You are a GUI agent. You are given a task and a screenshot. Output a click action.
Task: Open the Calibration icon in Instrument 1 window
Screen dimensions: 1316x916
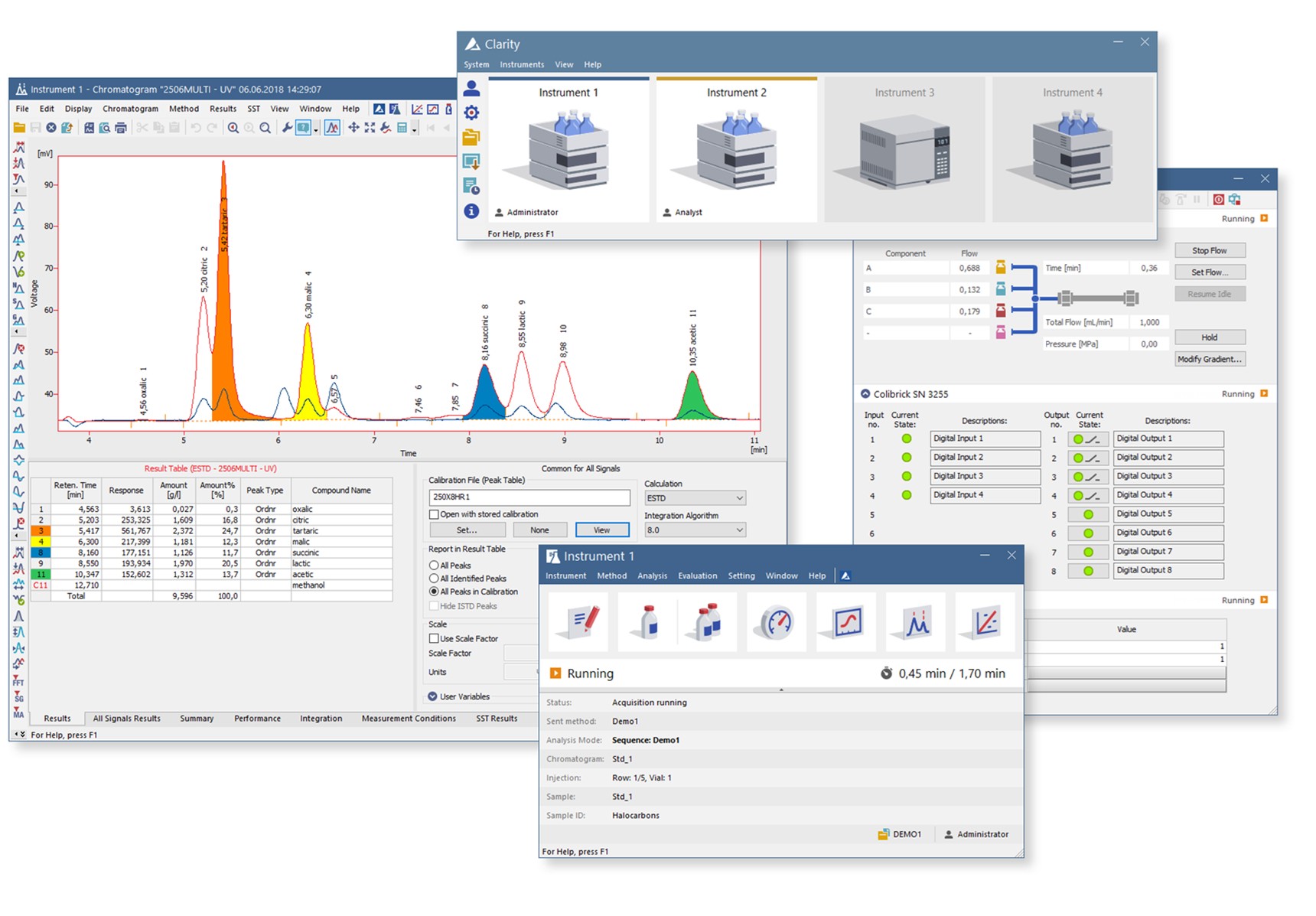coord(985,622)
